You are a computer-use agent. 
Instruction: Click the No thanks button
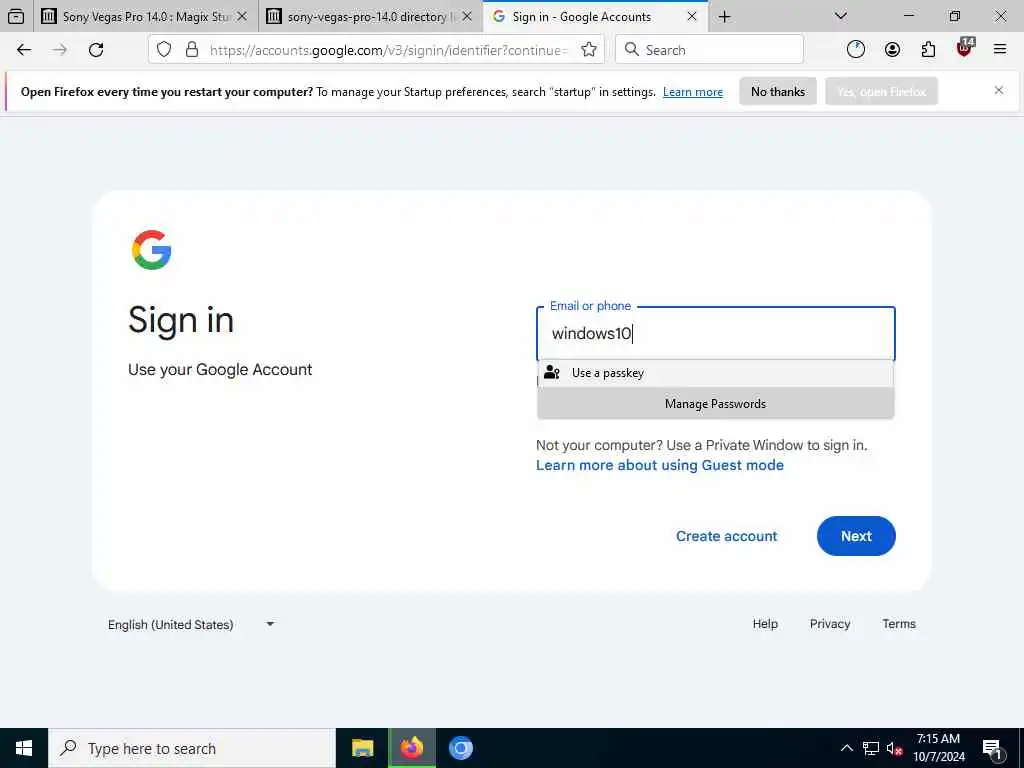coord(778,91)
